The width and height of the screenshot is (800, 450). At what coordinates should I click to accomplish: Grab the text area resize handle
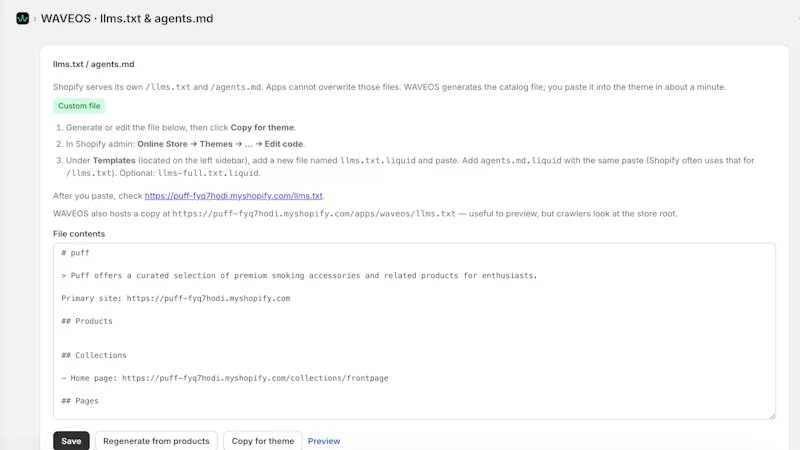pyautogui.click(x=772, y=416)
